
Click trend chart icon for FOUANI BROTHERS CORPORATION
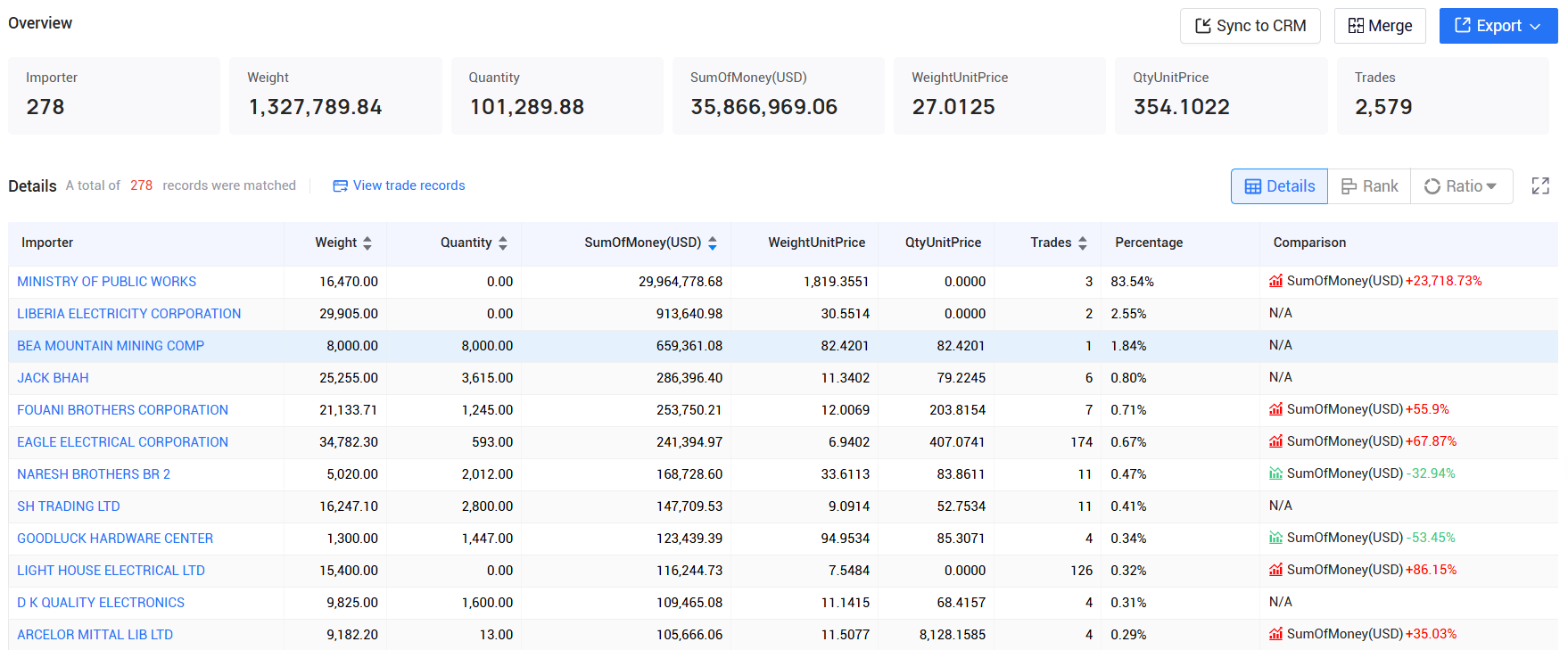[1276, 409]
